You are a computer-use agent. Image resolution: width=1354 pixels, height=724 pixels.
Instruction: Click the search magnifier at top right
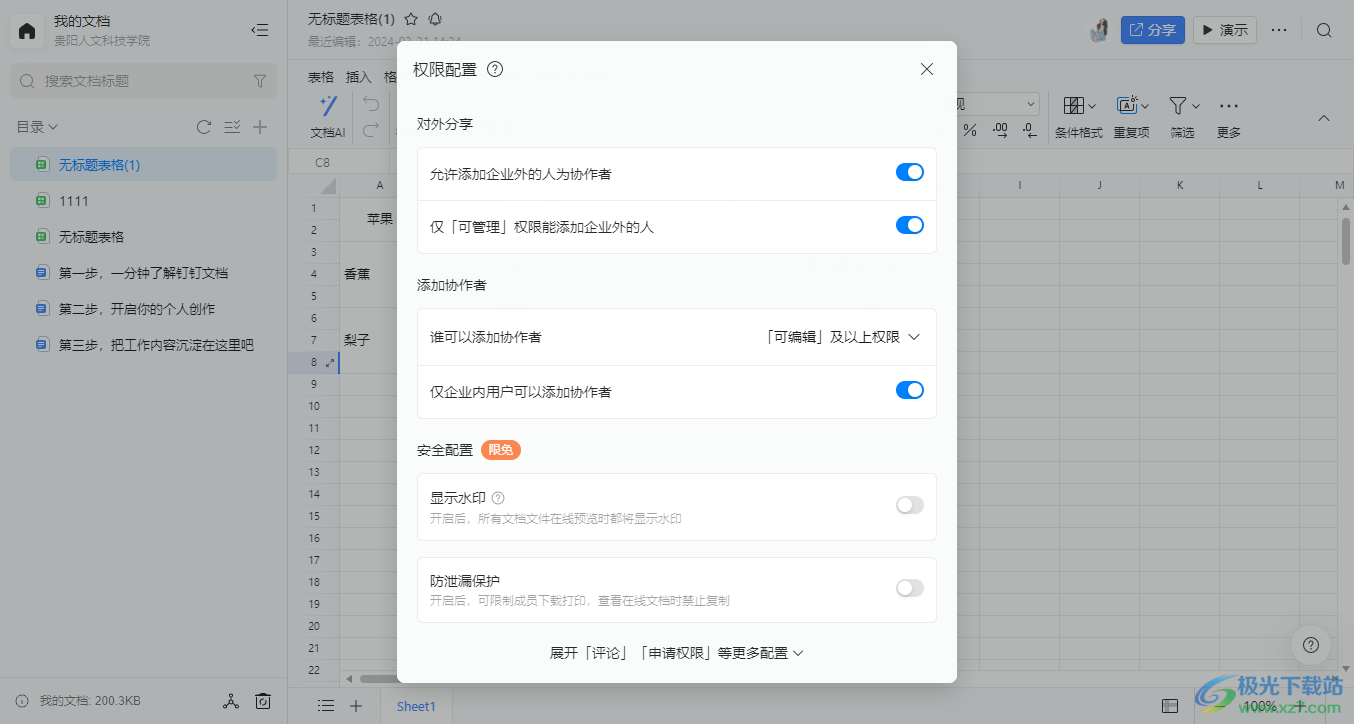(x=1324, y=30)
